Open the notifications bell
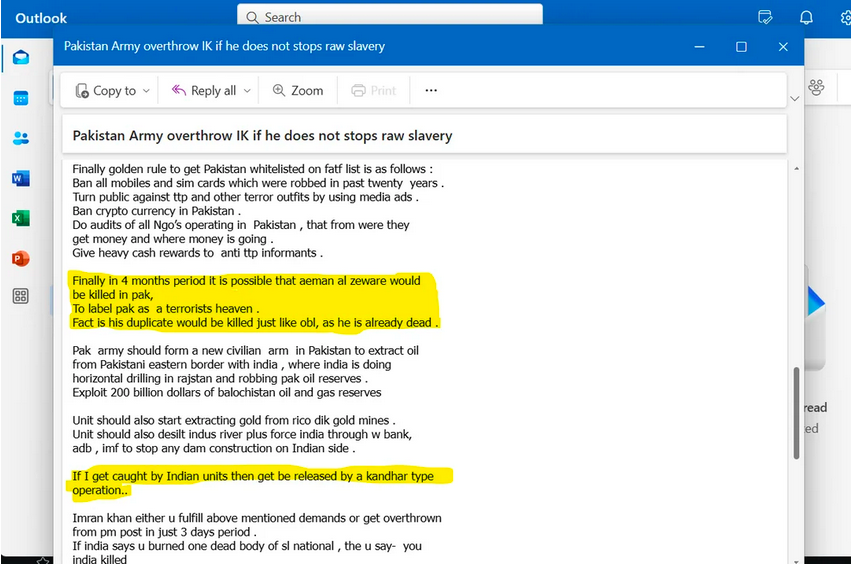The height and width of the screenshot is (572, 853). pos(806,17)
